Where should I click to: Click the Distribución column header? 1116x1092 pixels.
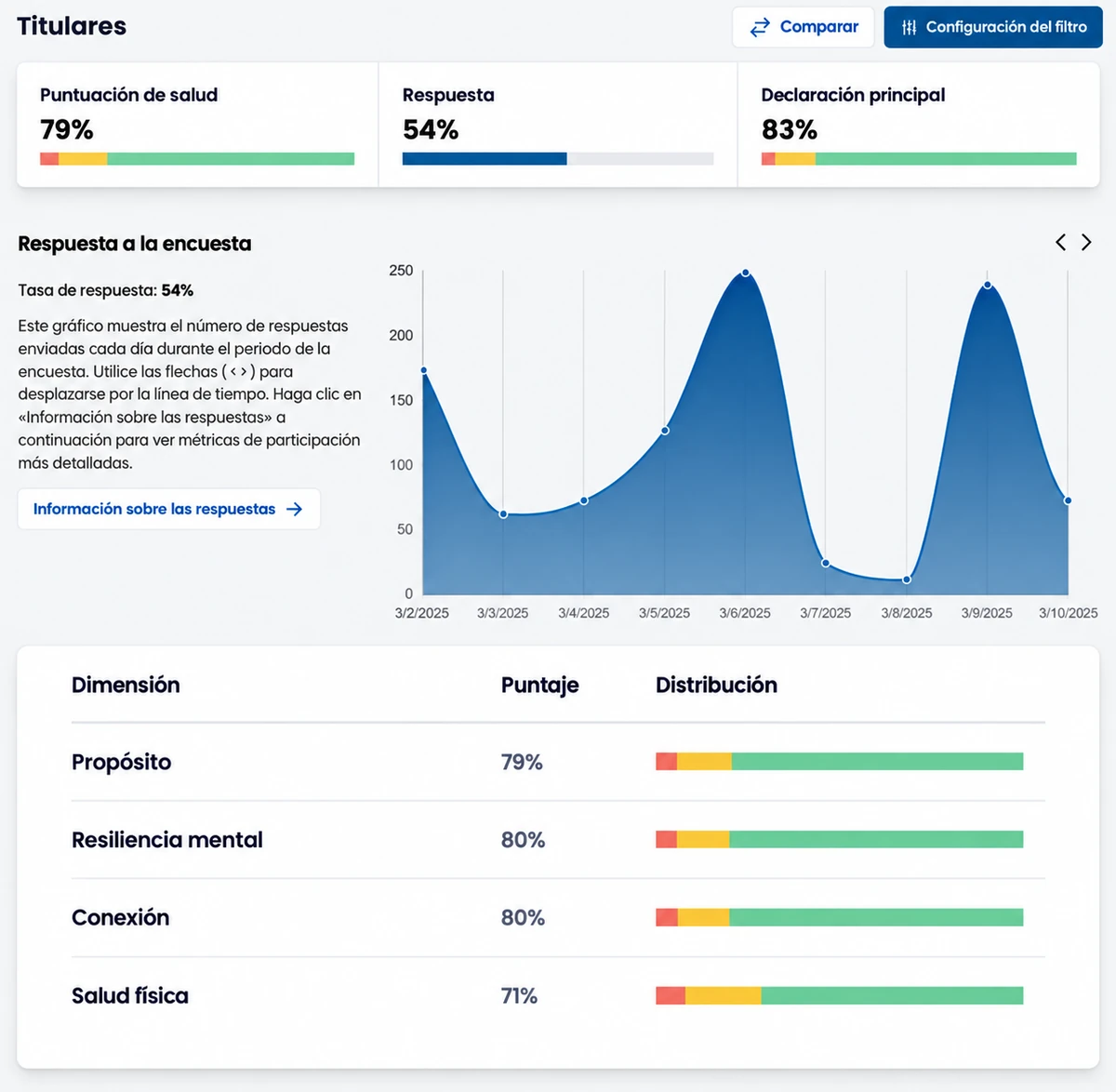716,686
